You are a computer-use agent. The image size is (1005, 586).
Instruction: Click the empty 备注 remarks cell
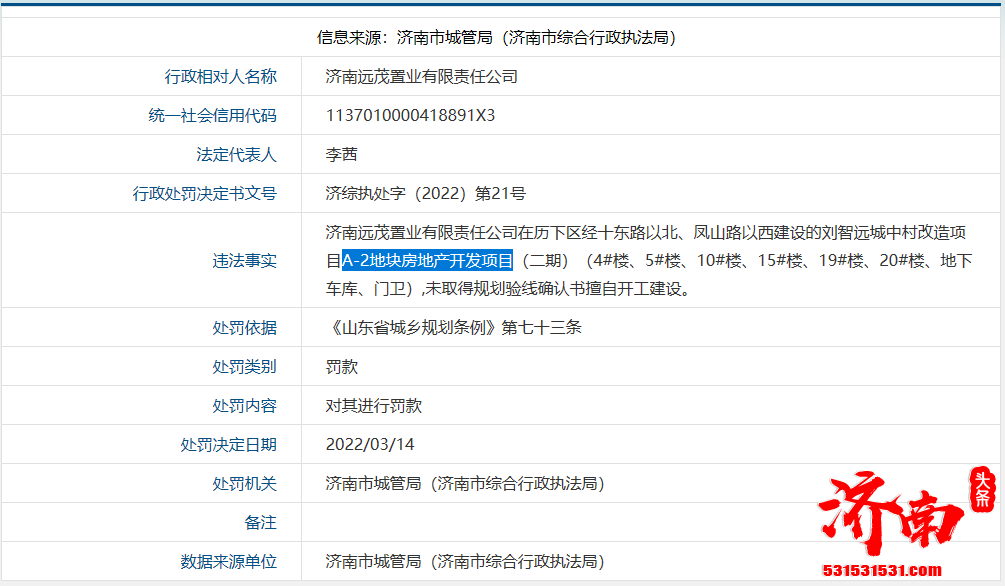tap(500, 522)
